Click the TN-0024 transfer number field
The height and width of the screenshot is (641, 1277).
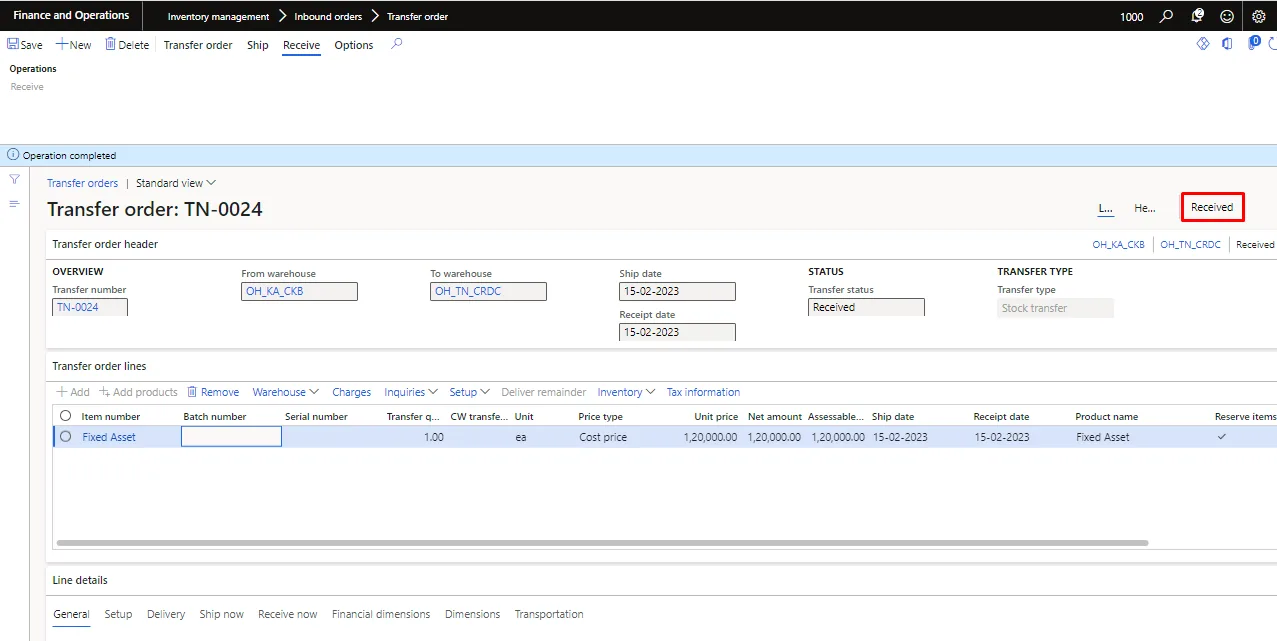[90, 307]
